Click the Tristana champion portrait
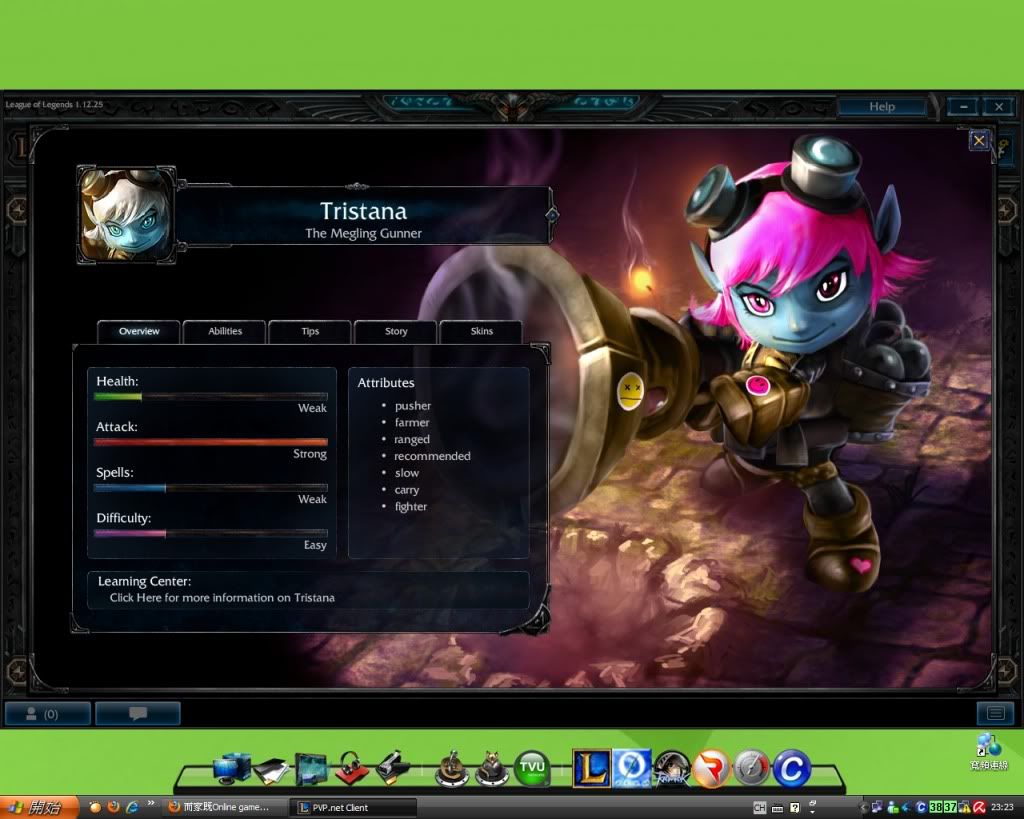Image resolution: width=1024 pixels, height=819 pixels. 126,214
